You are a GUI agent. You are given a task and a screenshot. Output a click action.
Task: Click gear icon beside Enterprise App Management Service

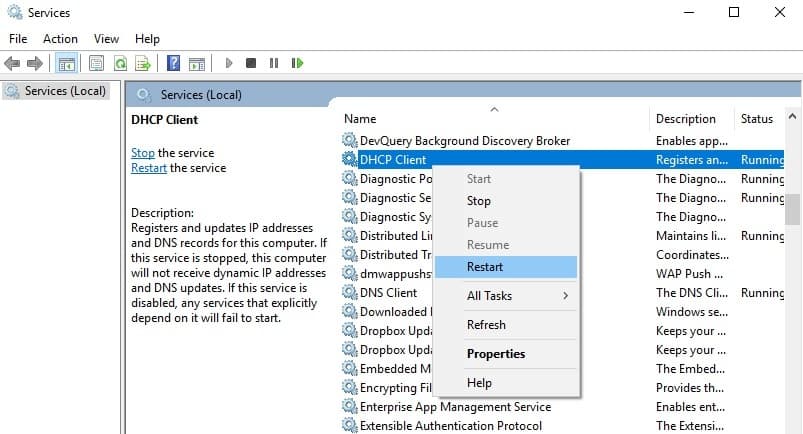(350, 406)
